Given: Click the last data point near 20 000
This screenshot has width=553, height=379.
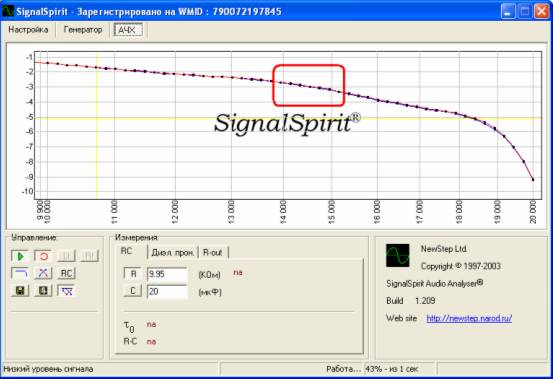Looking at the screenshot, I should [x=533, y=179].
